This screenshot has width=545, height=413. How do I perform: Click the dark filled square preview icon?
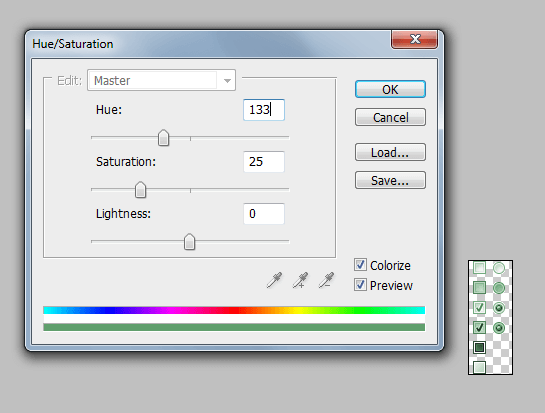tap(479, 348)
